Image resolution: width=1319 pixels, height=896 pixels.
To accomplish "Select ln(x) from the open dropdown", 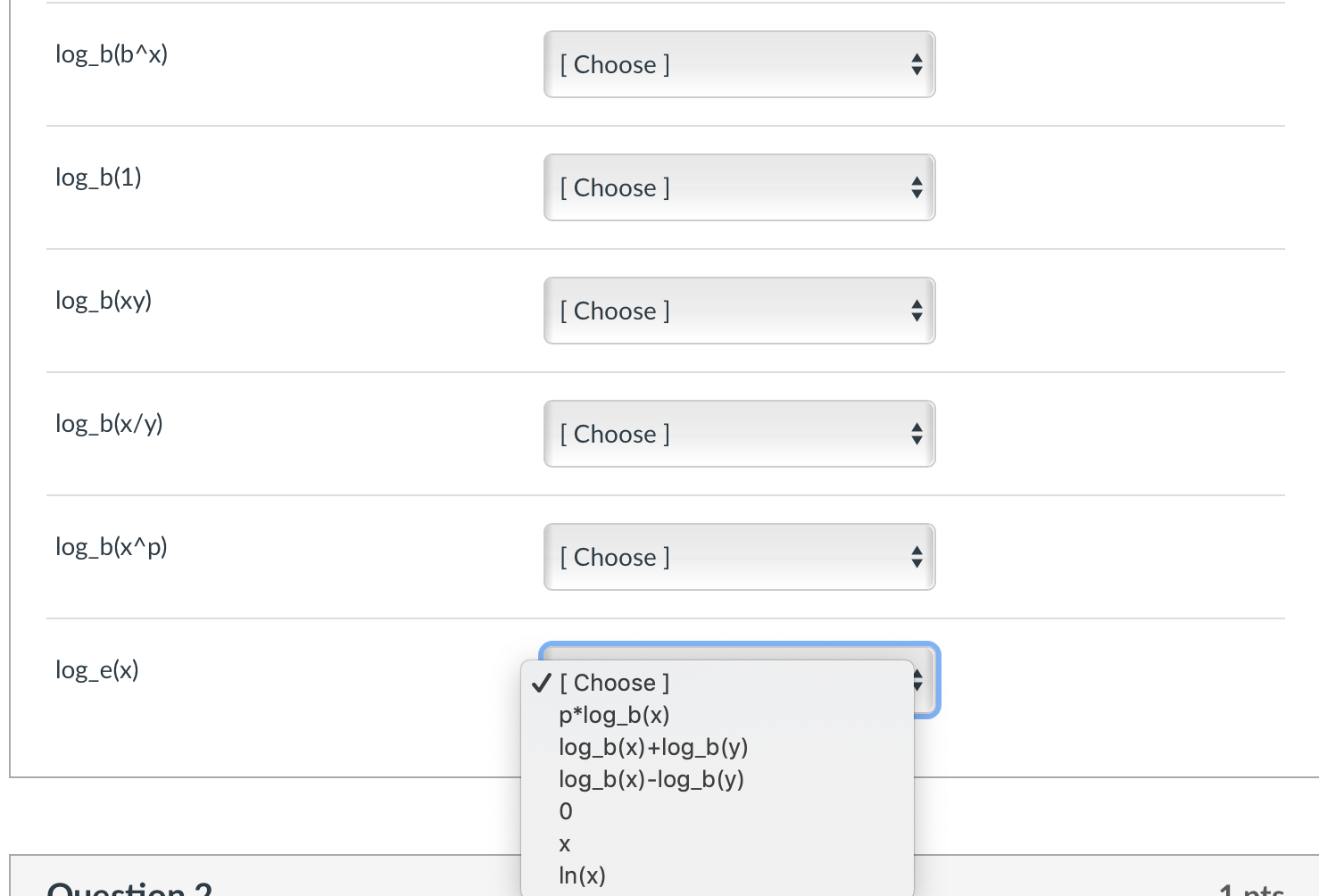I will point(582,875).
